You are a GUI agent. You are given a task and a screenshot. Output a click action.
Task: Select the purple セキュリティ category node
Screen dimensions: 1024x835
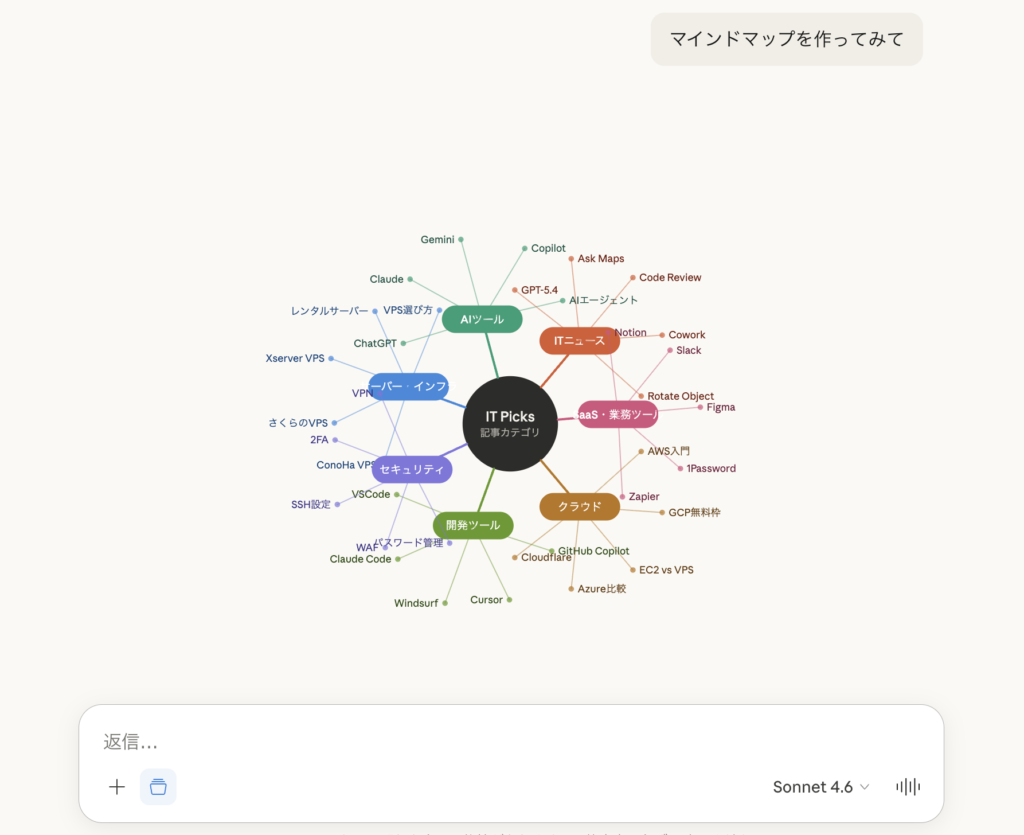pos(411,469)
